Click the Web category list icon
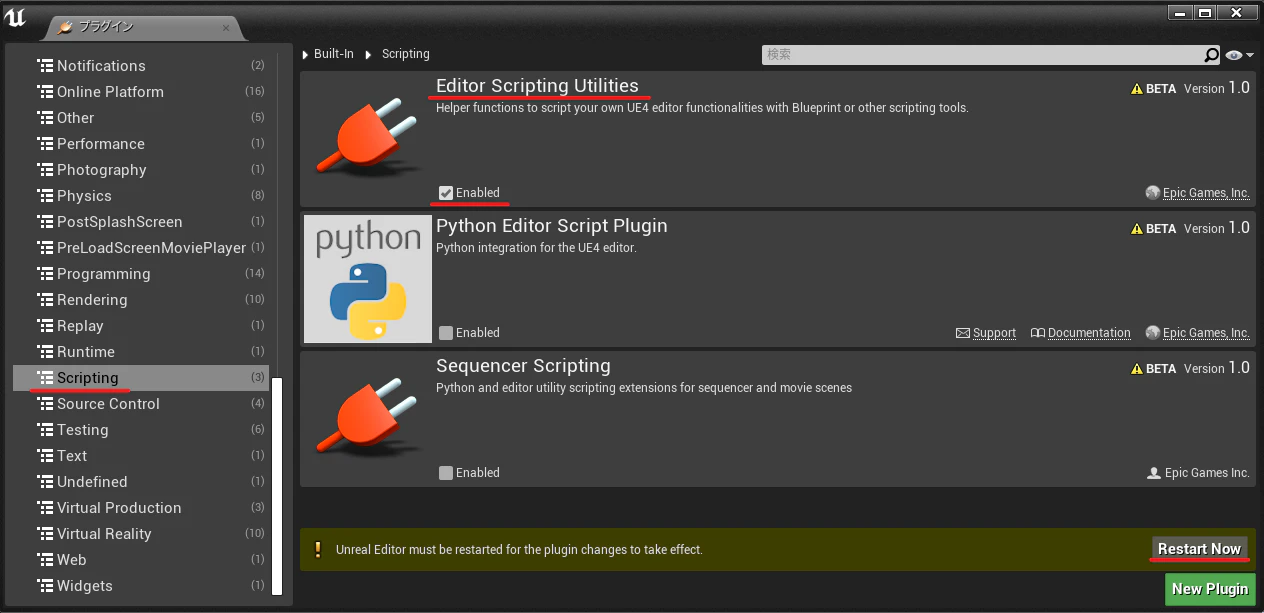1264x613 pixels. [x=45, y=560]
